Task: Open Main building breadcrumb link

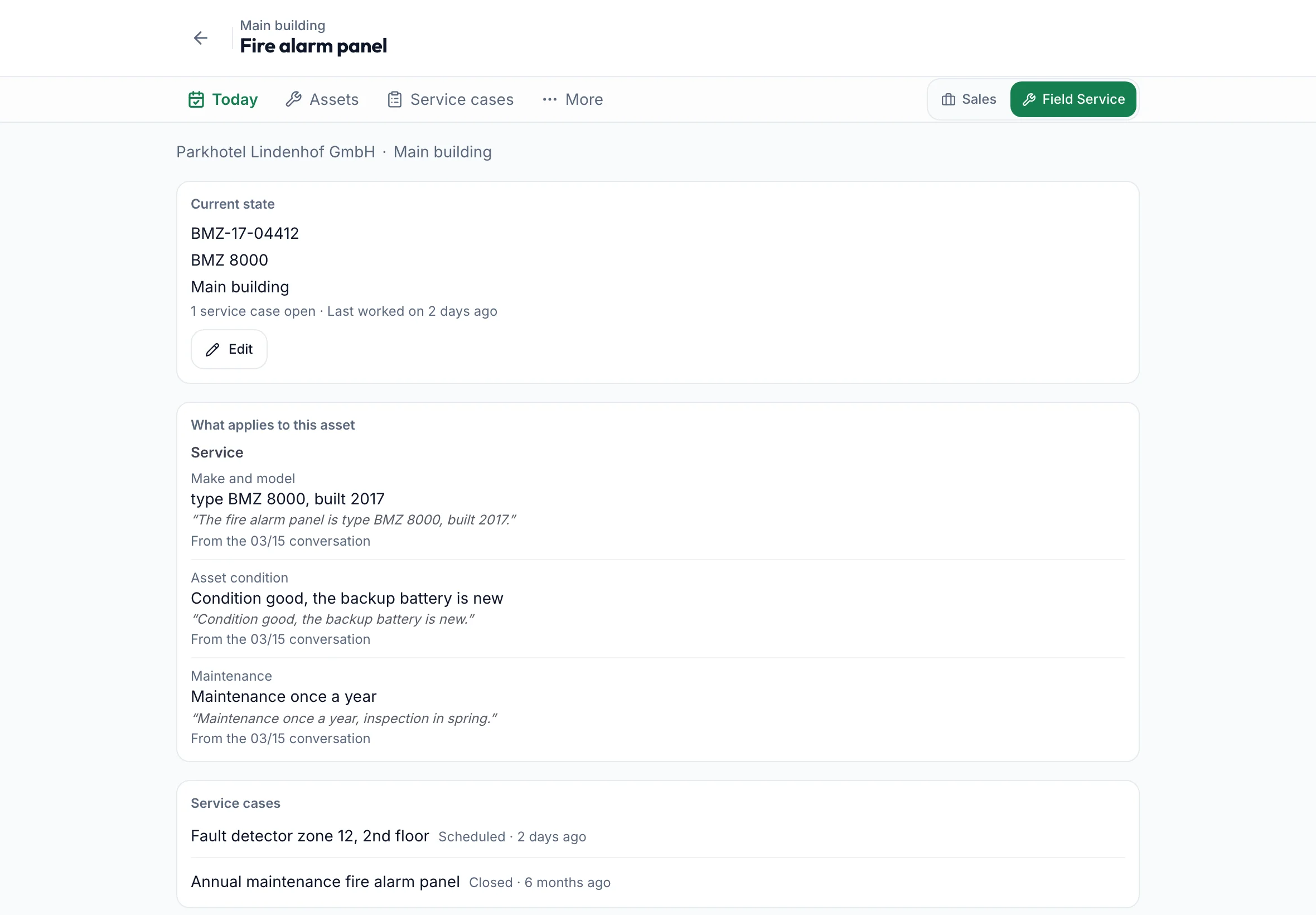Action: coord(442,152)
